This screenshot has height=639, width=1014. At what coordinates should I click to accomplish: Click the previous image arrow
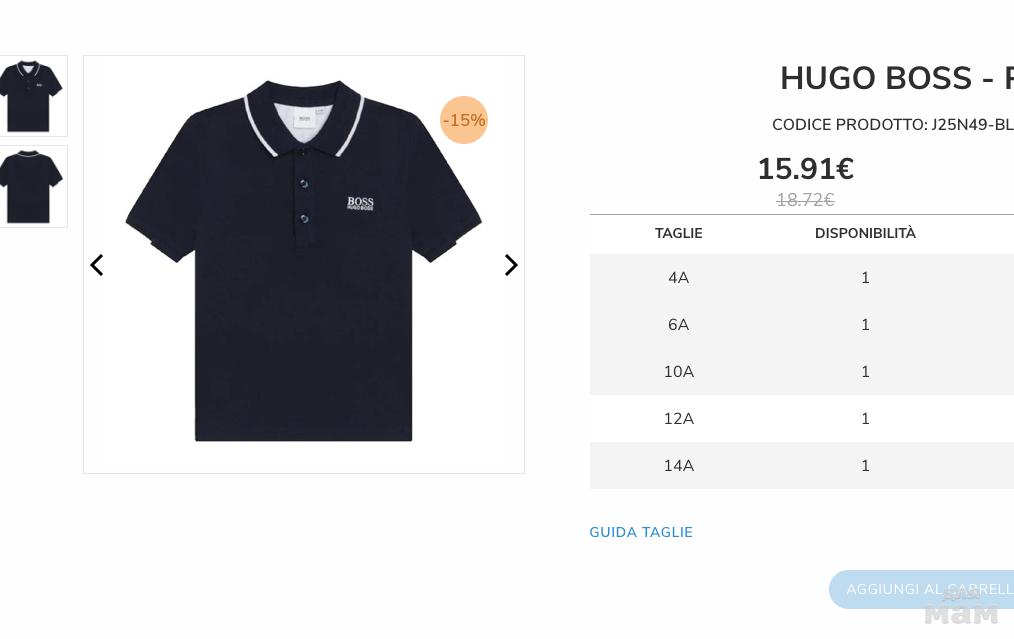(96, 265)
